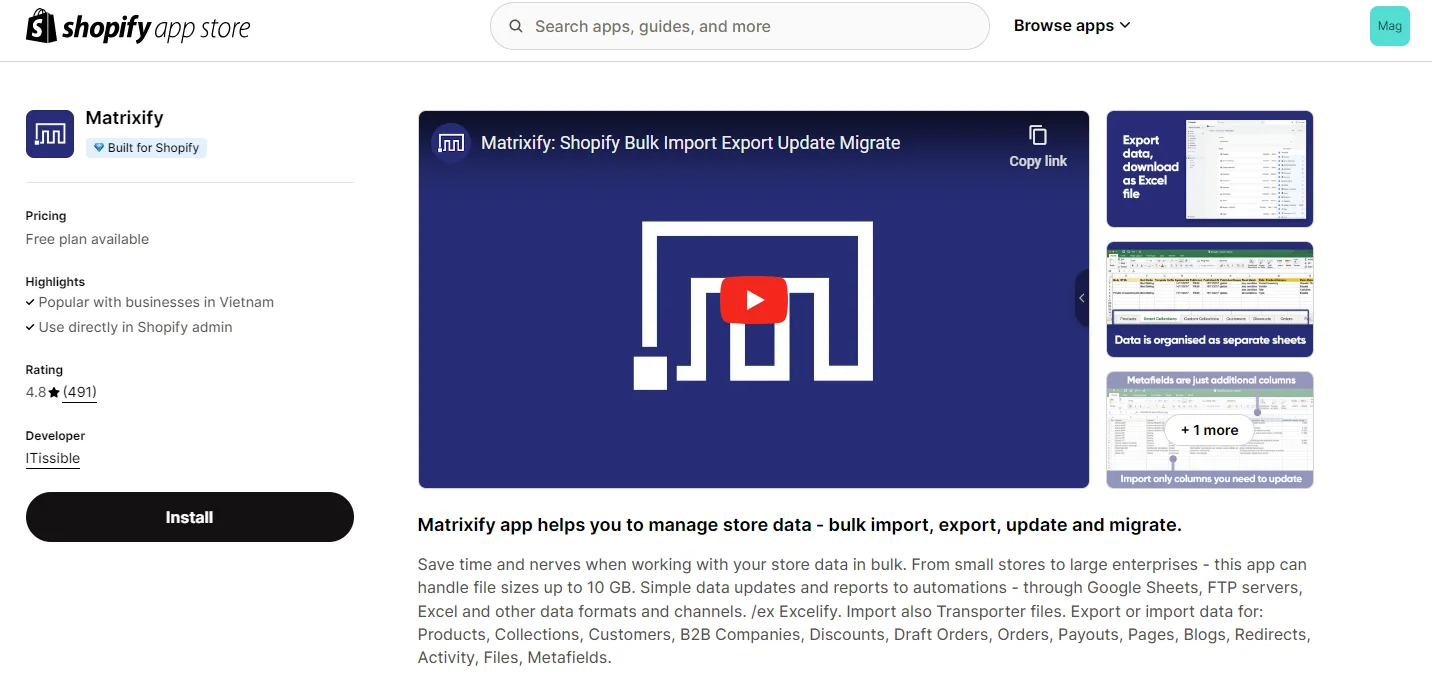This screenshot has width=1432, height=676.
Task: Focus the Search apps, guides, and more field
Action: pyautogui.click(x=739, y=26)
